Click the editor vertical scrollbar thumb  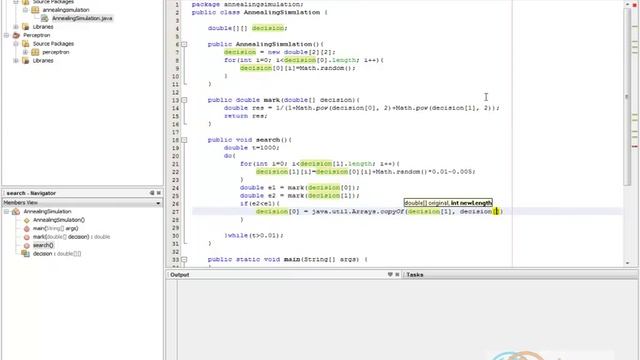(x=627, y=96)
